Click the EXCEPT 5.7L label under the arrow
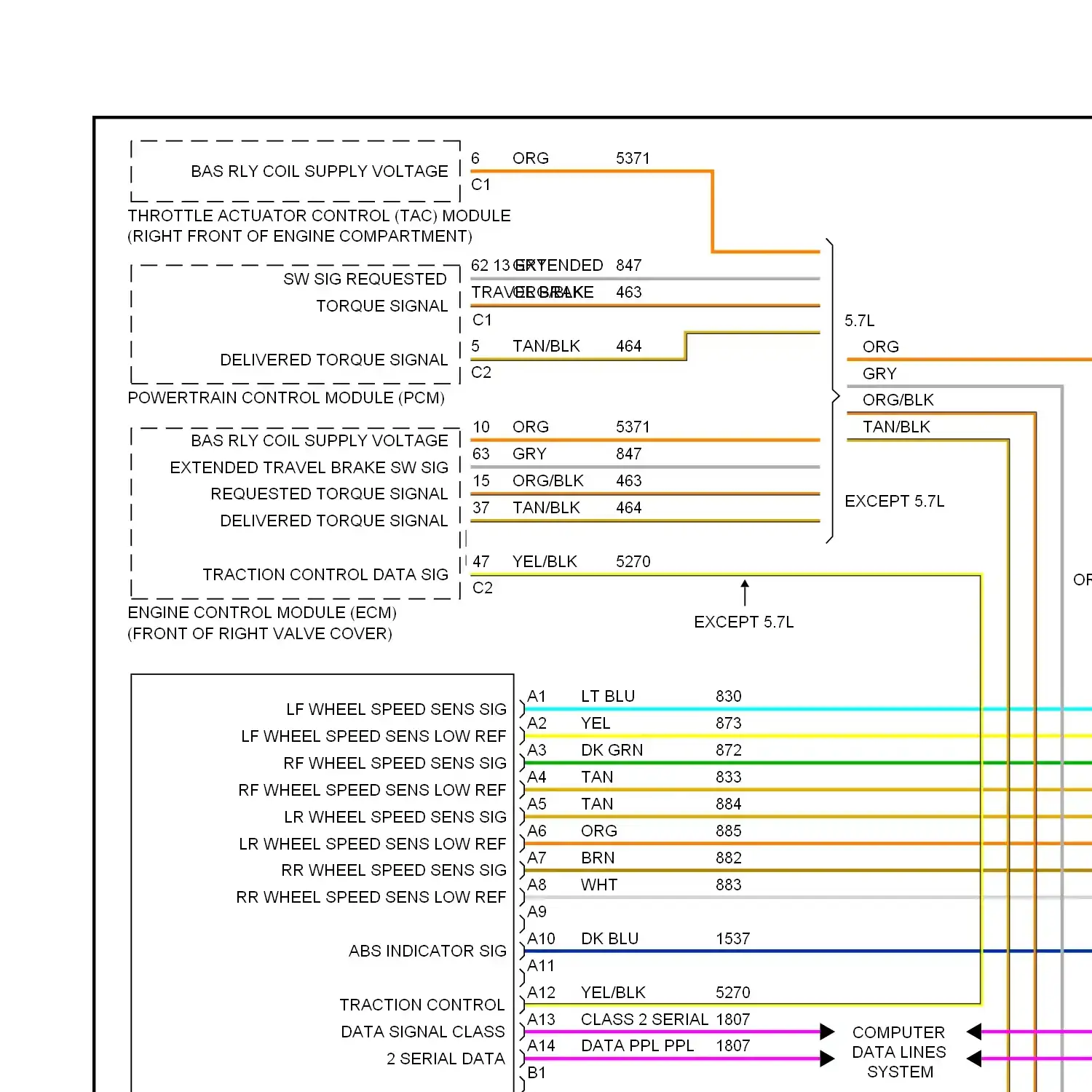 [744, 622]
